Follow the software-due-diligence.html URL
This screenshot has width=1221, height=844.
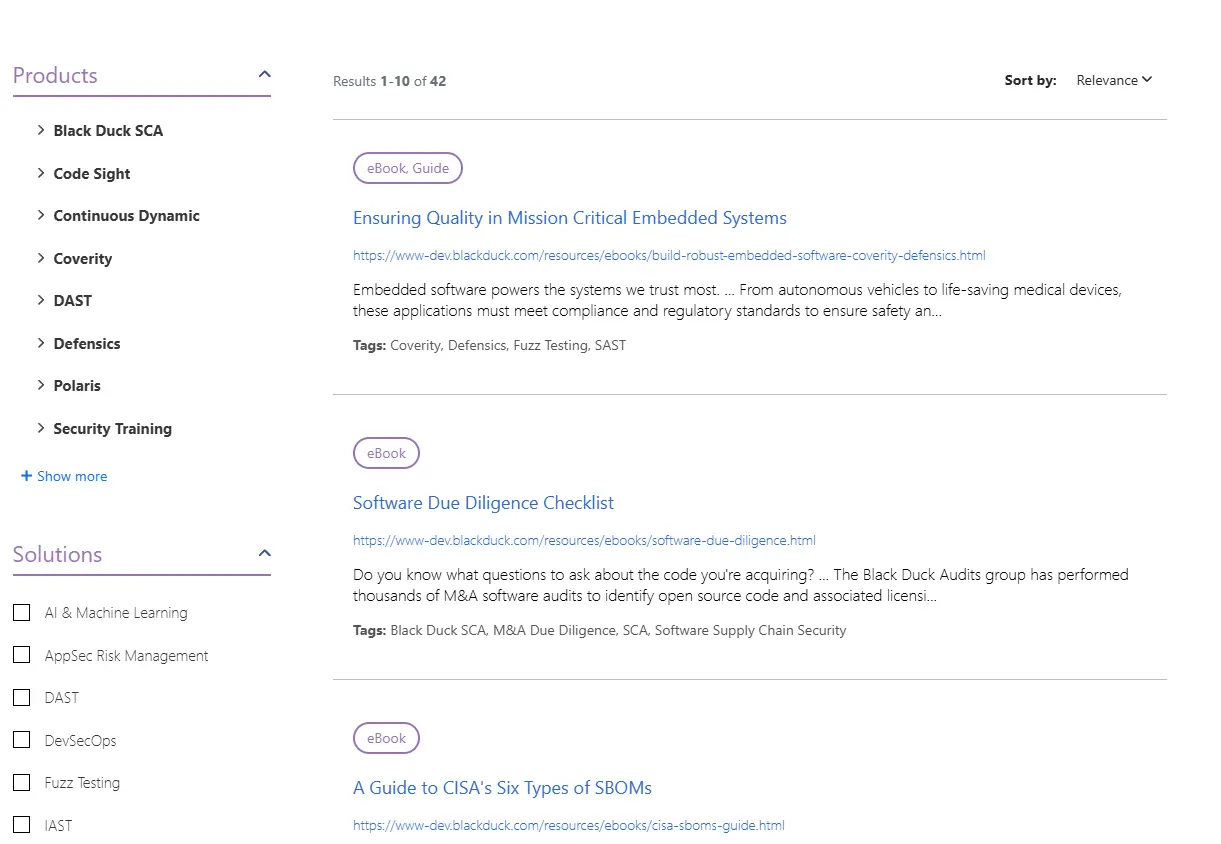(x=584, y=541)
